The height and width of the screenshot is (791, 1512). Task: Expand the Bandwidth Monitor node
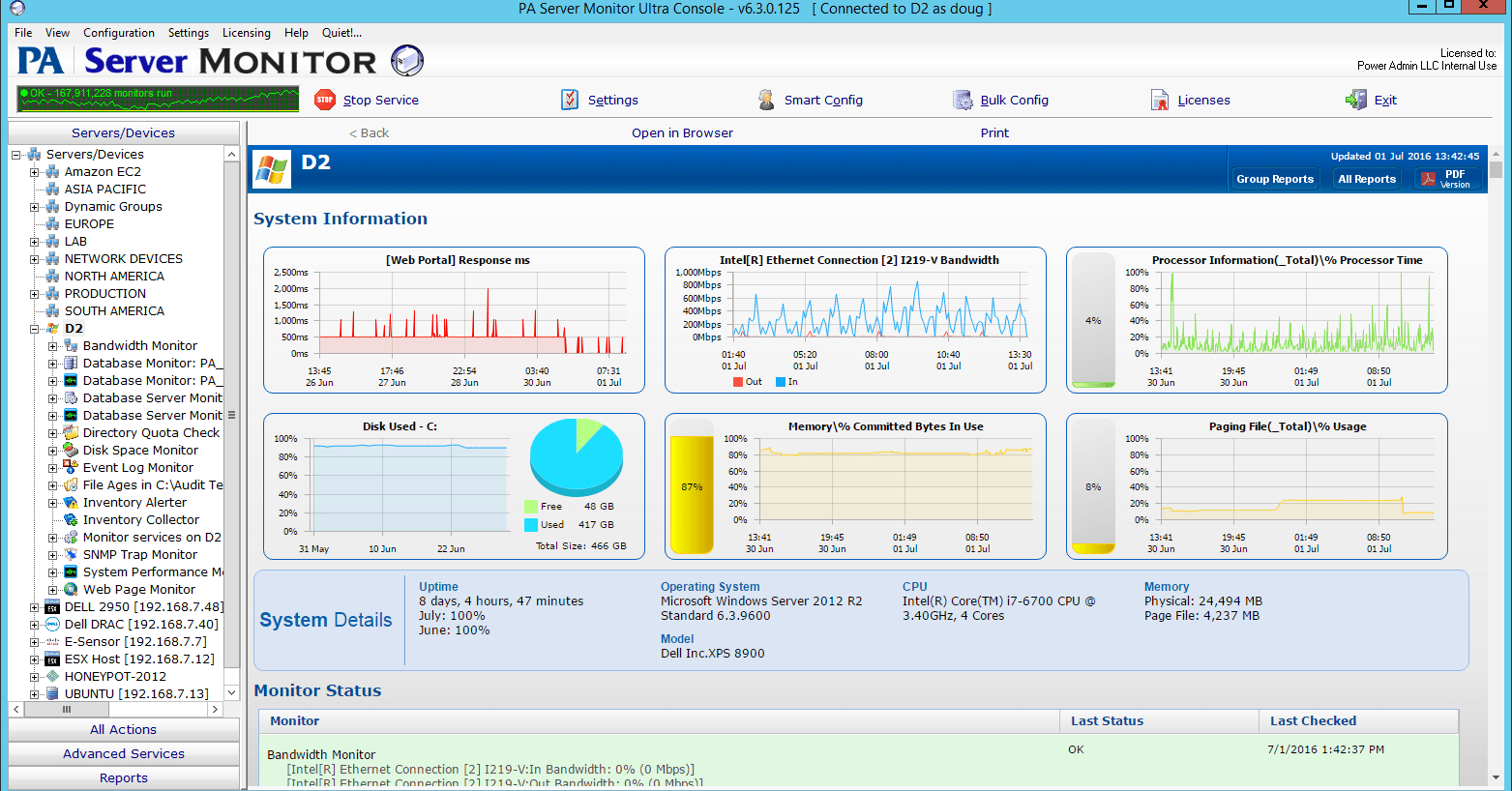(x=53, y=346)
